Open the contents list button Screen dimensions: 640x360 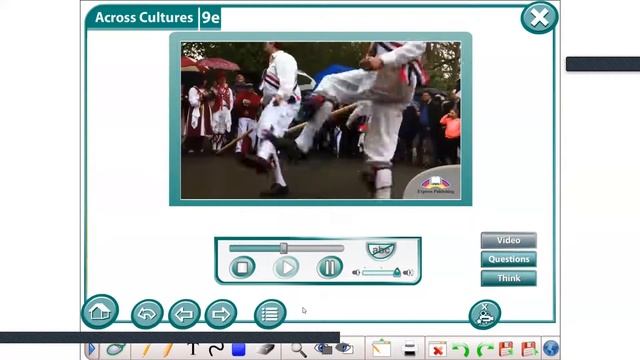(270, 314)
